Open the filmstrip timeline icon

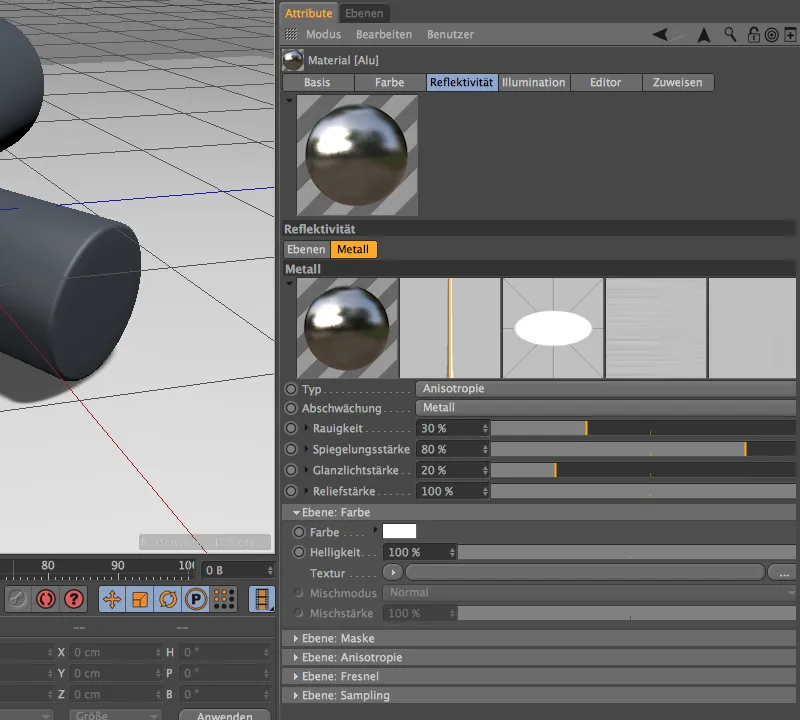(x=262, y=599)
